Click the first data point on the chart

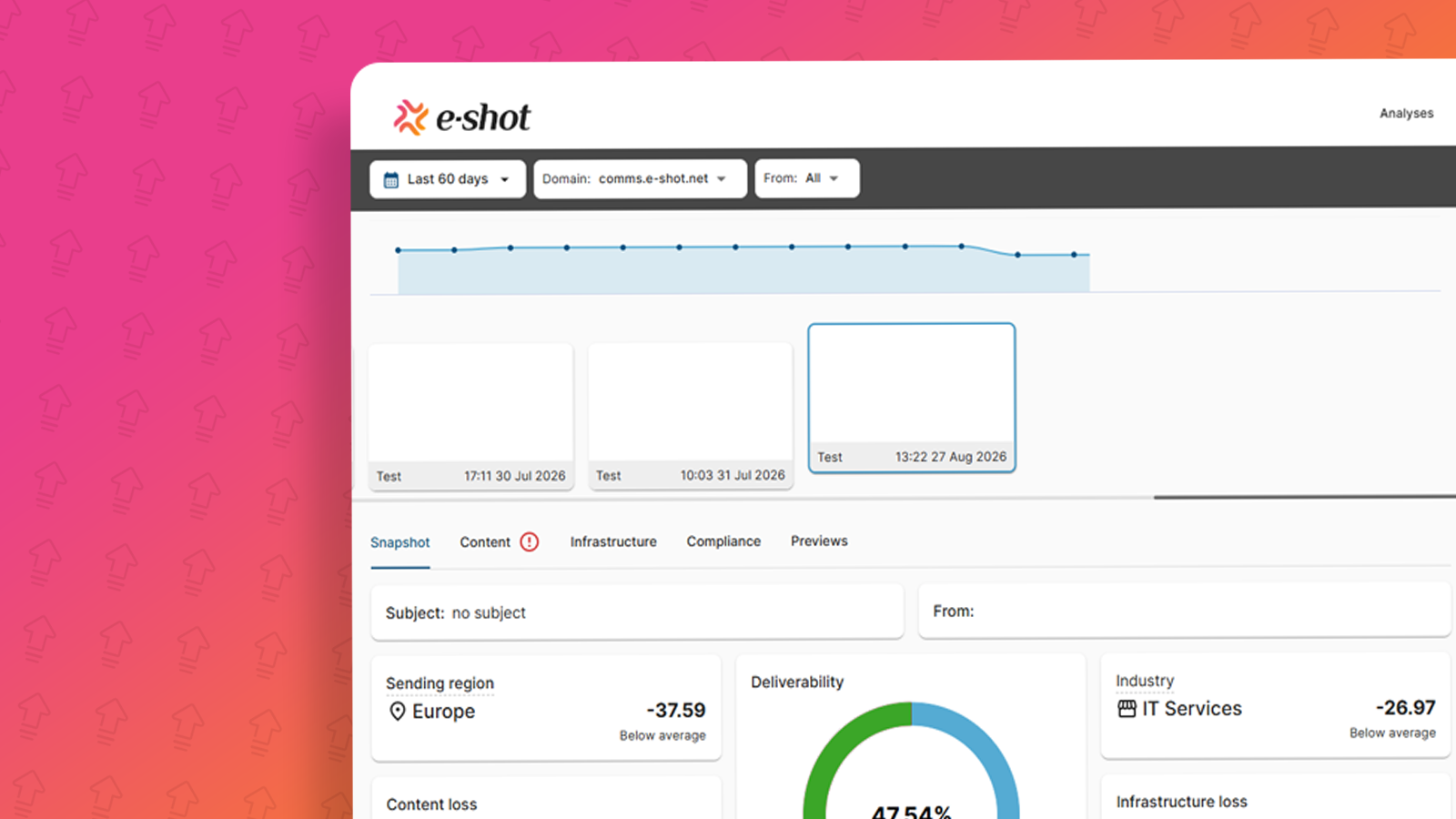click(398, 249)
